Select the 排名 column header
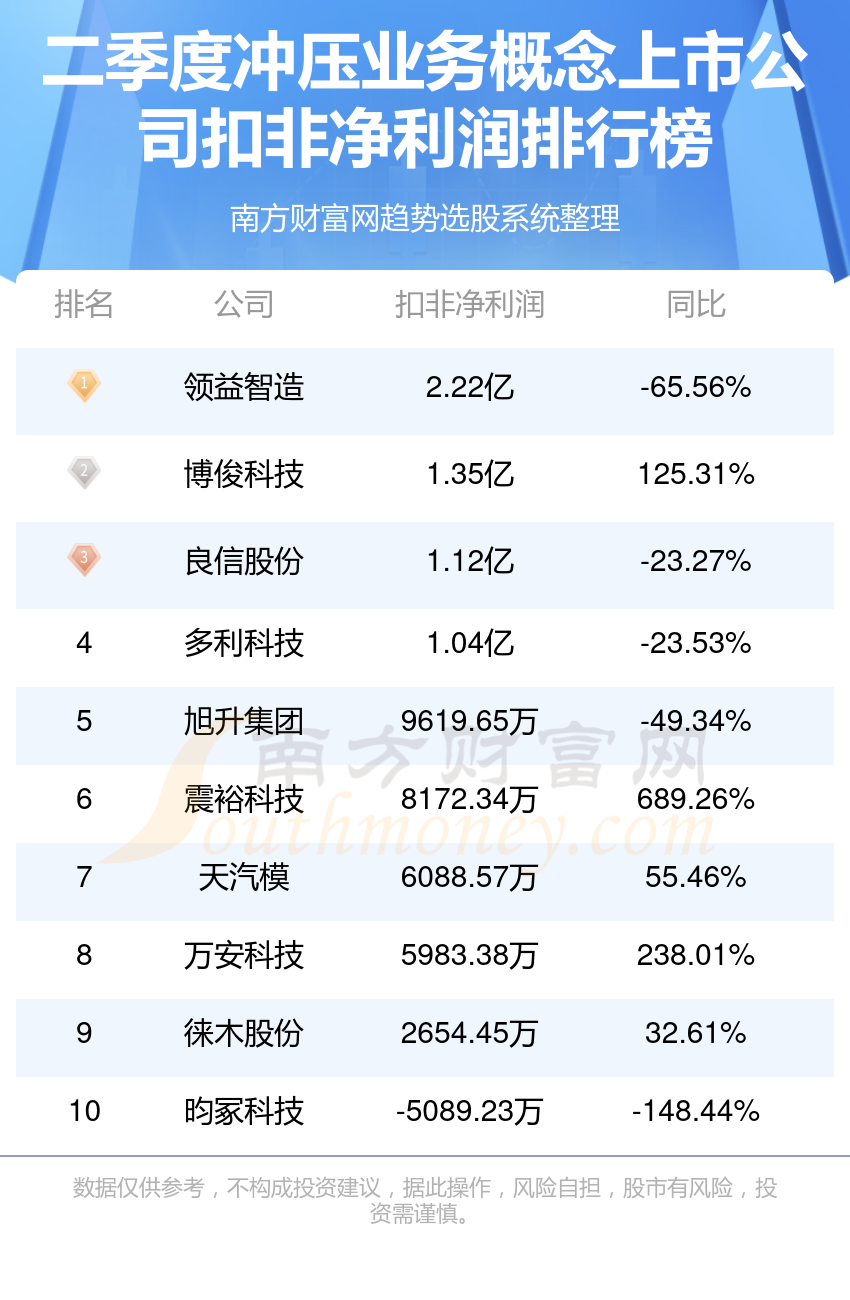Image resolution: width=850 pixels, height=1300 pixels. point(84,304)
